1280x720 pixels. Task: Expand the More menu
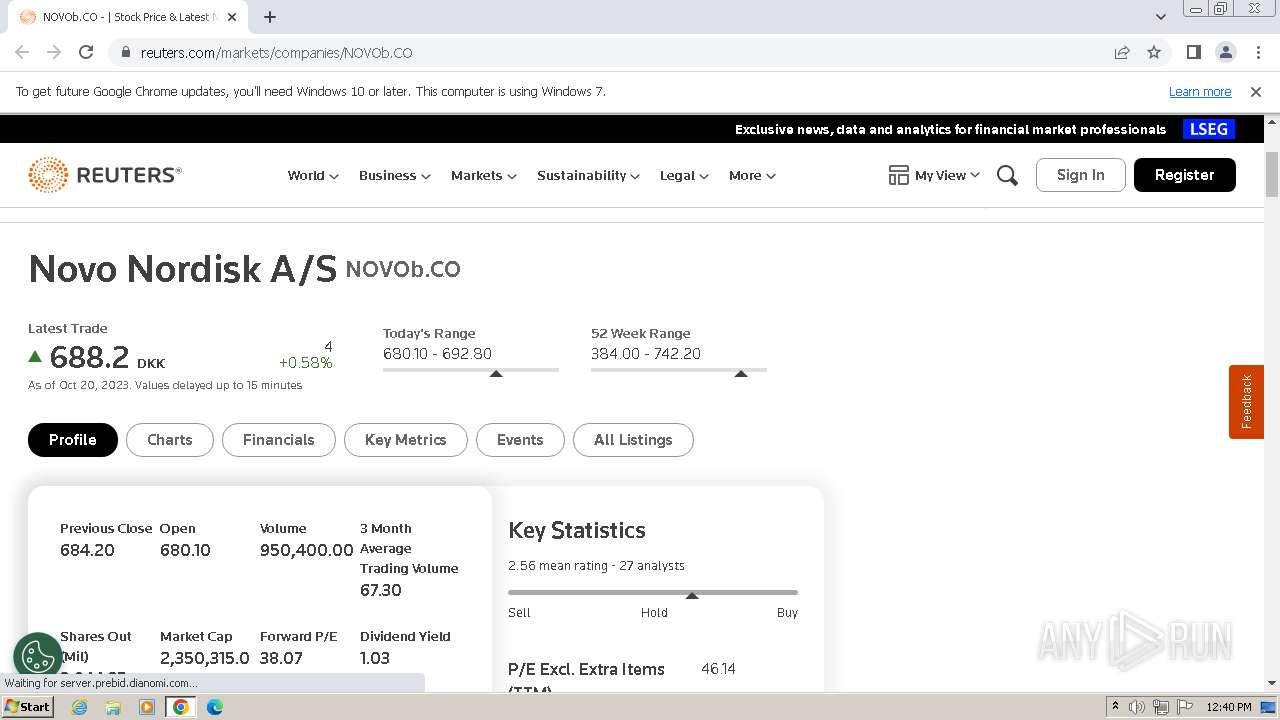pos(752,175)
